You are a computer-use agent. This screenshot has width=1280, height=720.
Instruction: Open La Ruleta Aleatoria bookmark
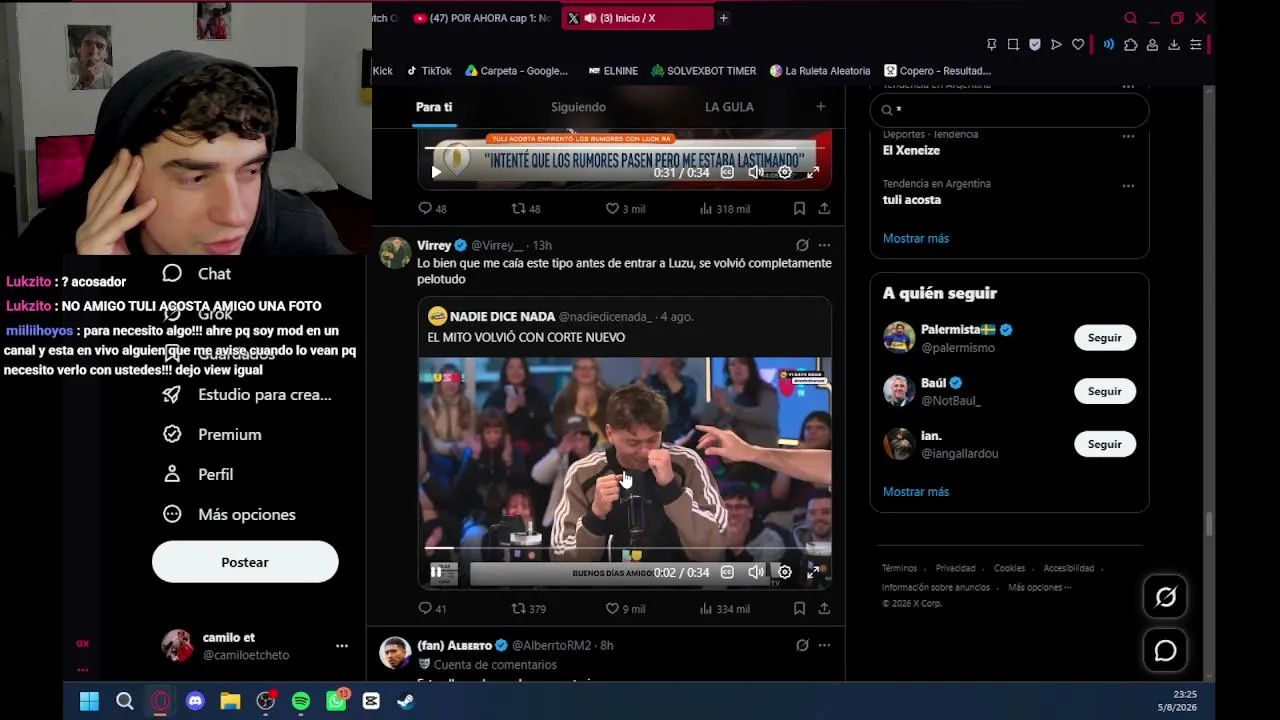(x=820, y=71)
